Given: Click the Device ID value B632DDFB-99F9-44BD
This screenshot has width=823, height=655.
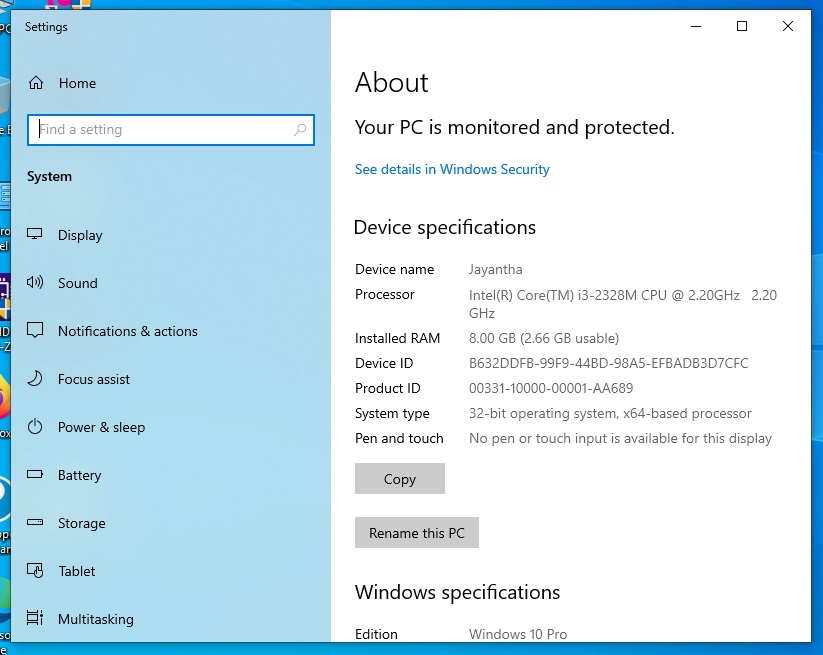Looking at the screenshot, I should tap(608, 363).
